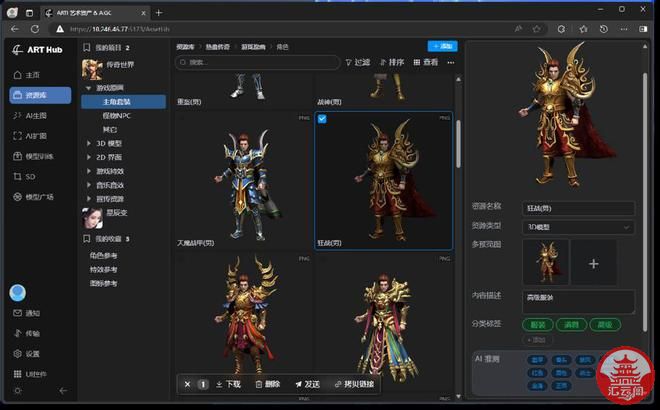
Task: Go back with the browser back arrow
Action: click(x=15, y=29)
